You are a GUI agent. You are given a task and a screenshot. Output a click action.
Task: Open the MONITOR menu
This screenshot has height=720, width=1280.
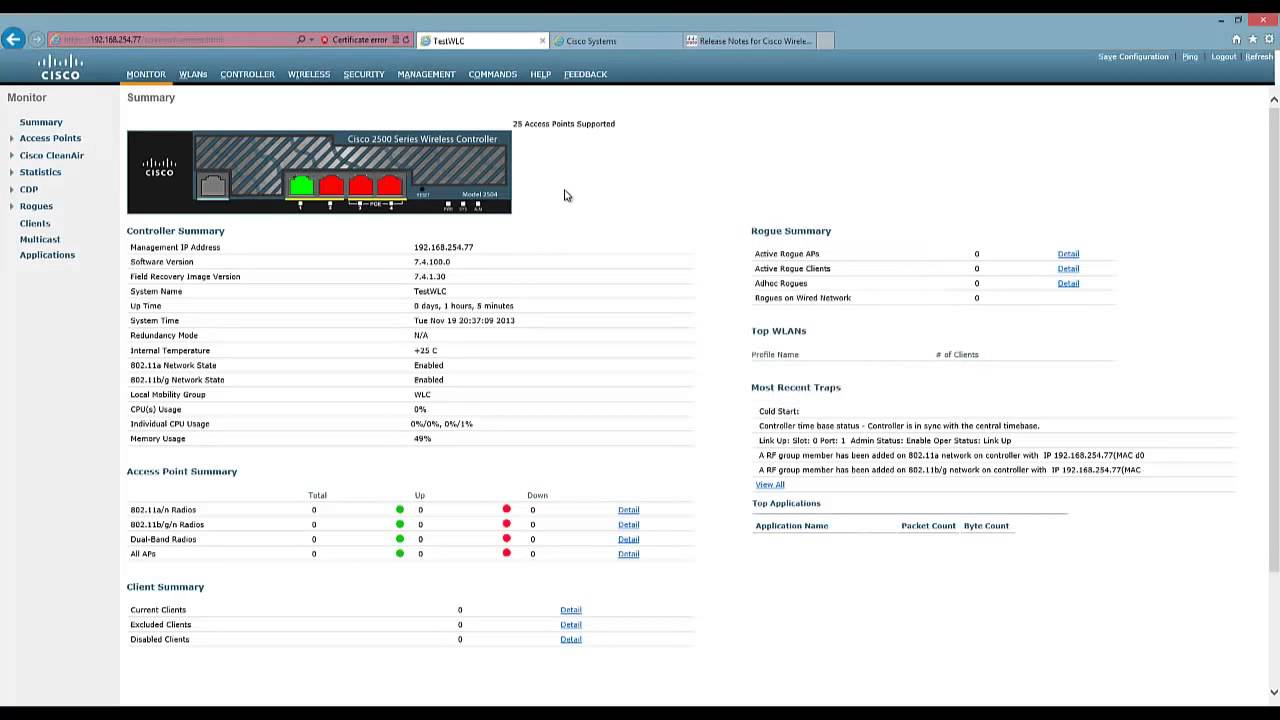[146, 74]
